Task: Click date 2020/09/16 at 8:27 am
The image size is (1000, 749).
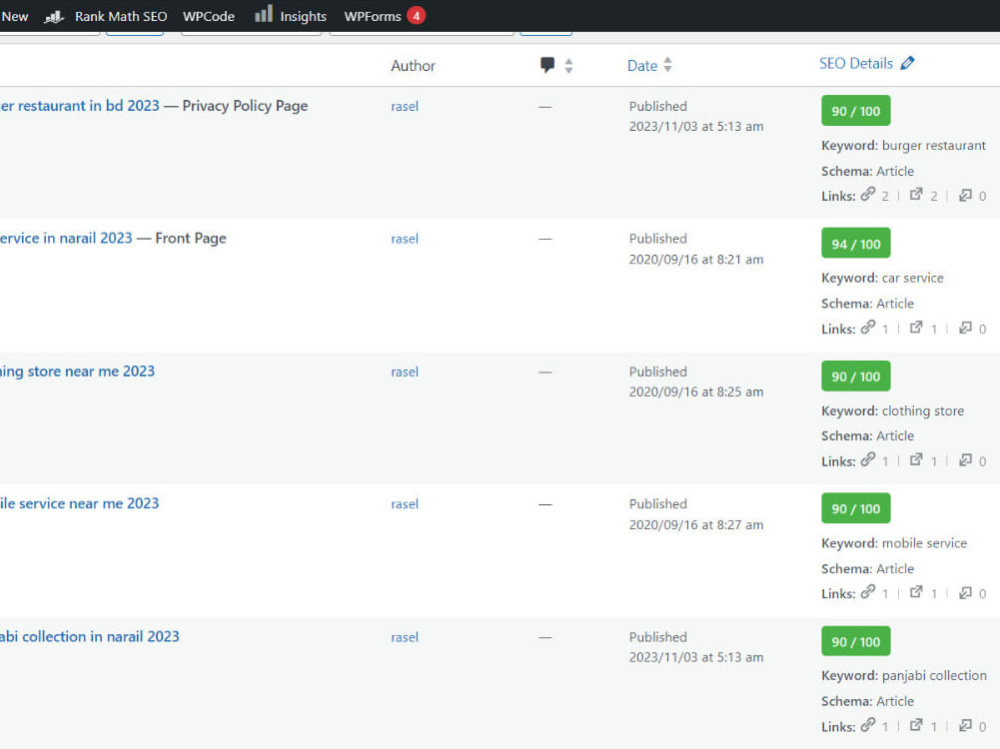Action: click(x=696, y=524)
